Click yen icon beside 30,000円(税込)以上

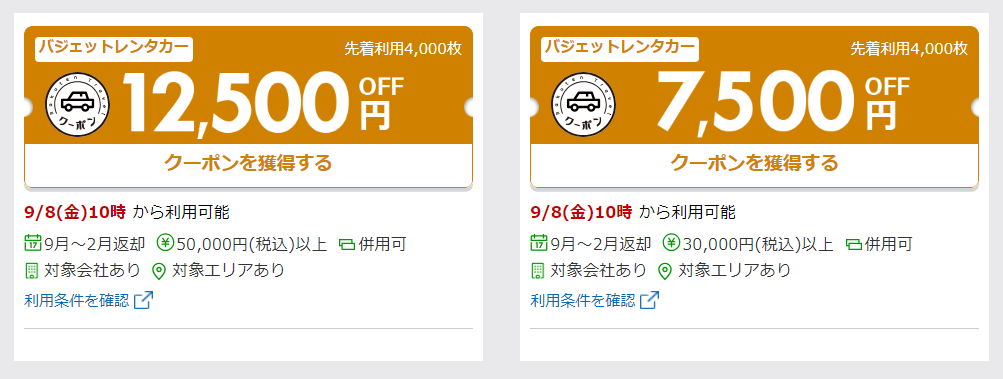(672, 243)
